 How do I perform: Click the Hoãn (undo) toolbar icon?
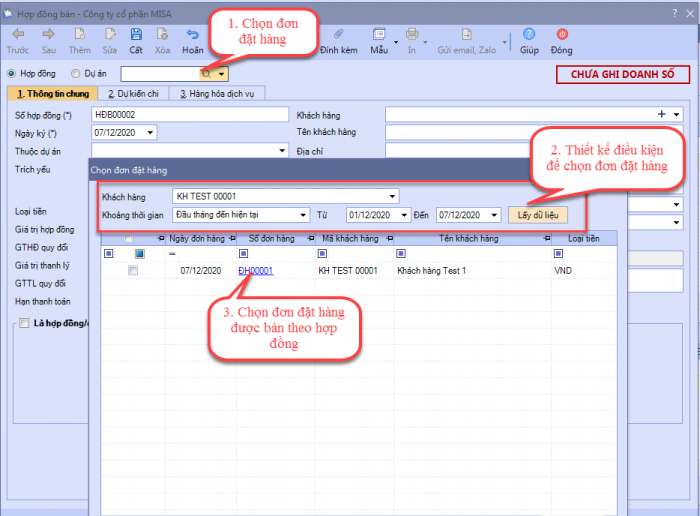(x=193, y=35)
